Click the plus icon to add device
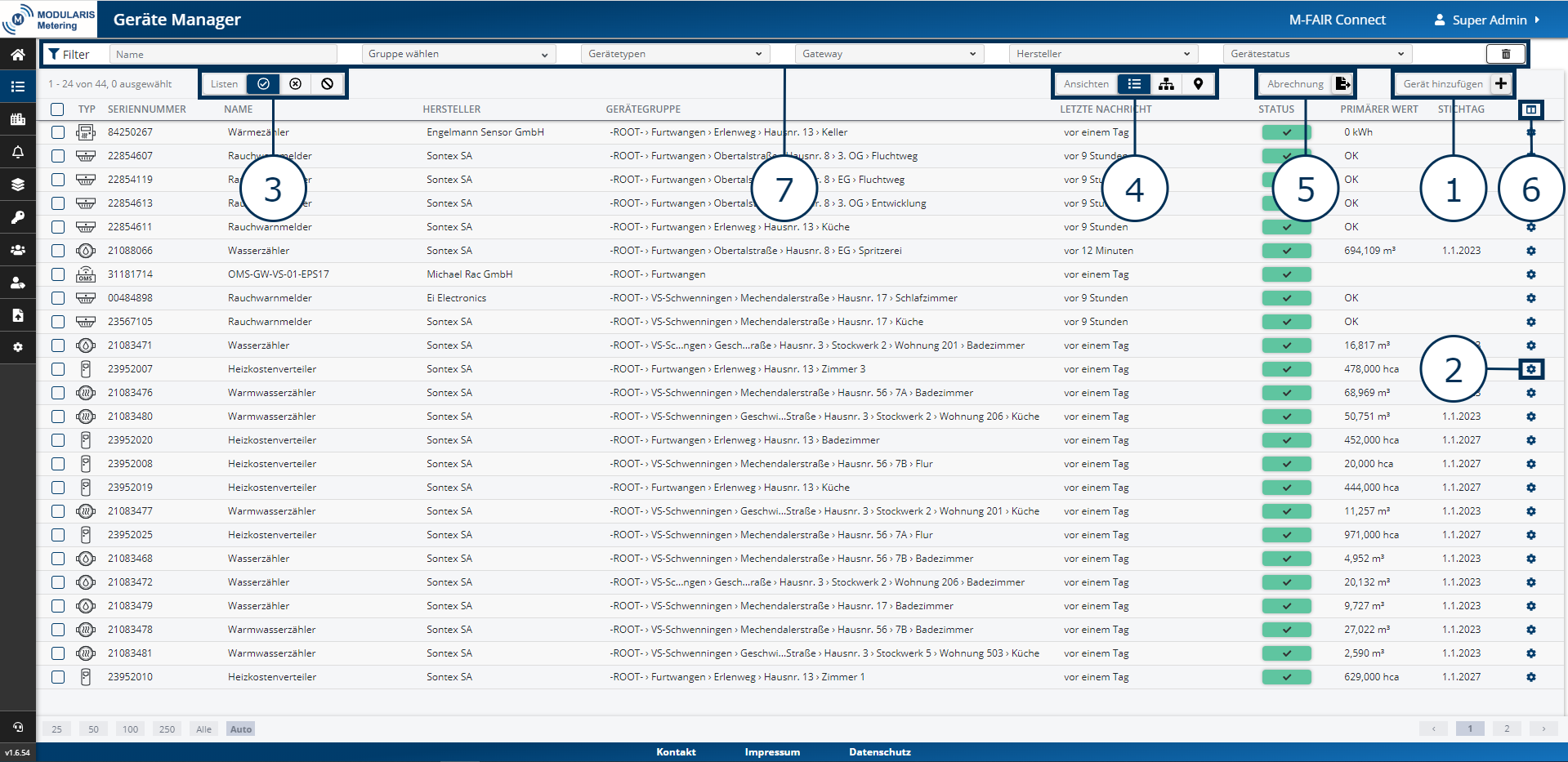The width and height of the screenshot is (1568, 762). point(1500,84)
